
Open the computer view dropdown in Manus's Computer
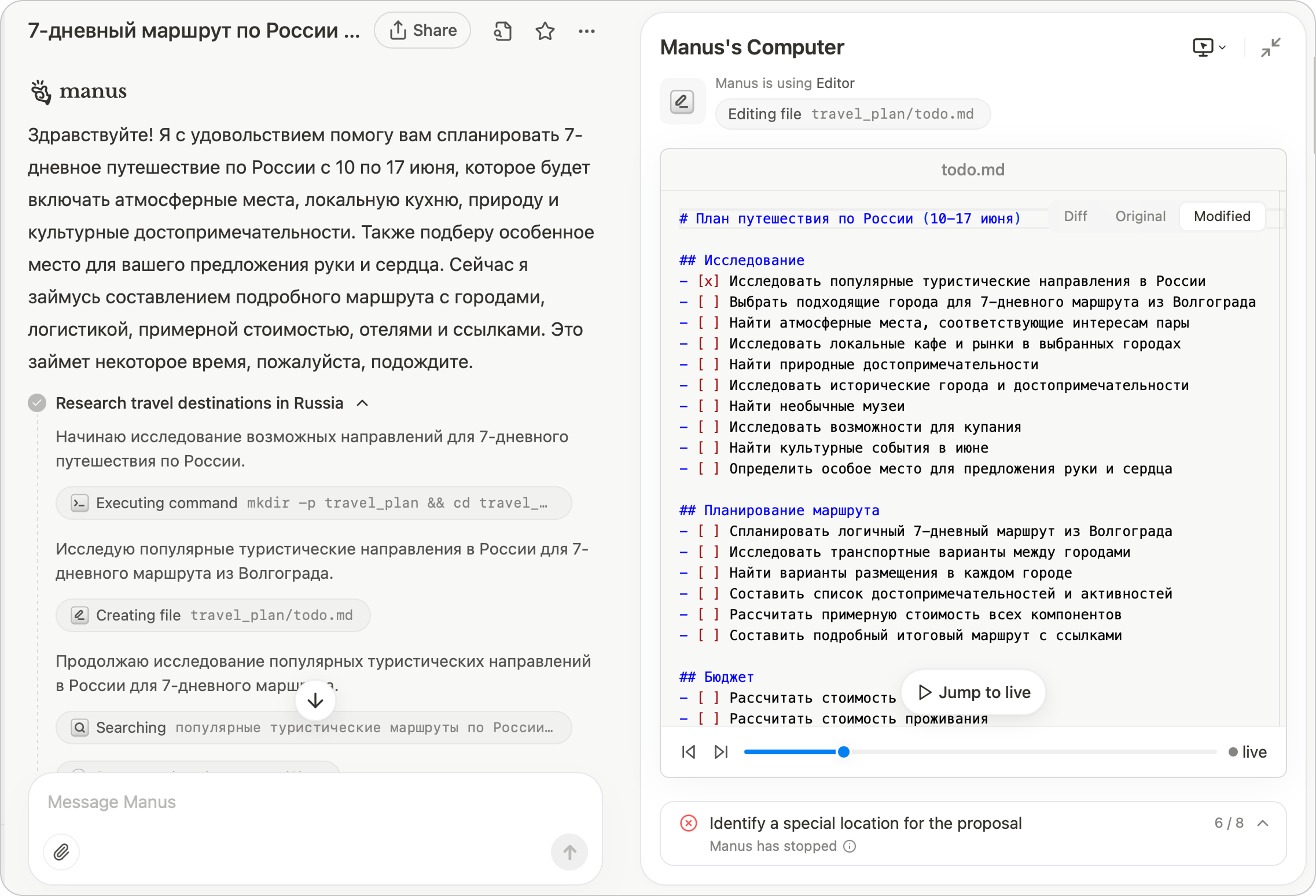point(1209,47)
